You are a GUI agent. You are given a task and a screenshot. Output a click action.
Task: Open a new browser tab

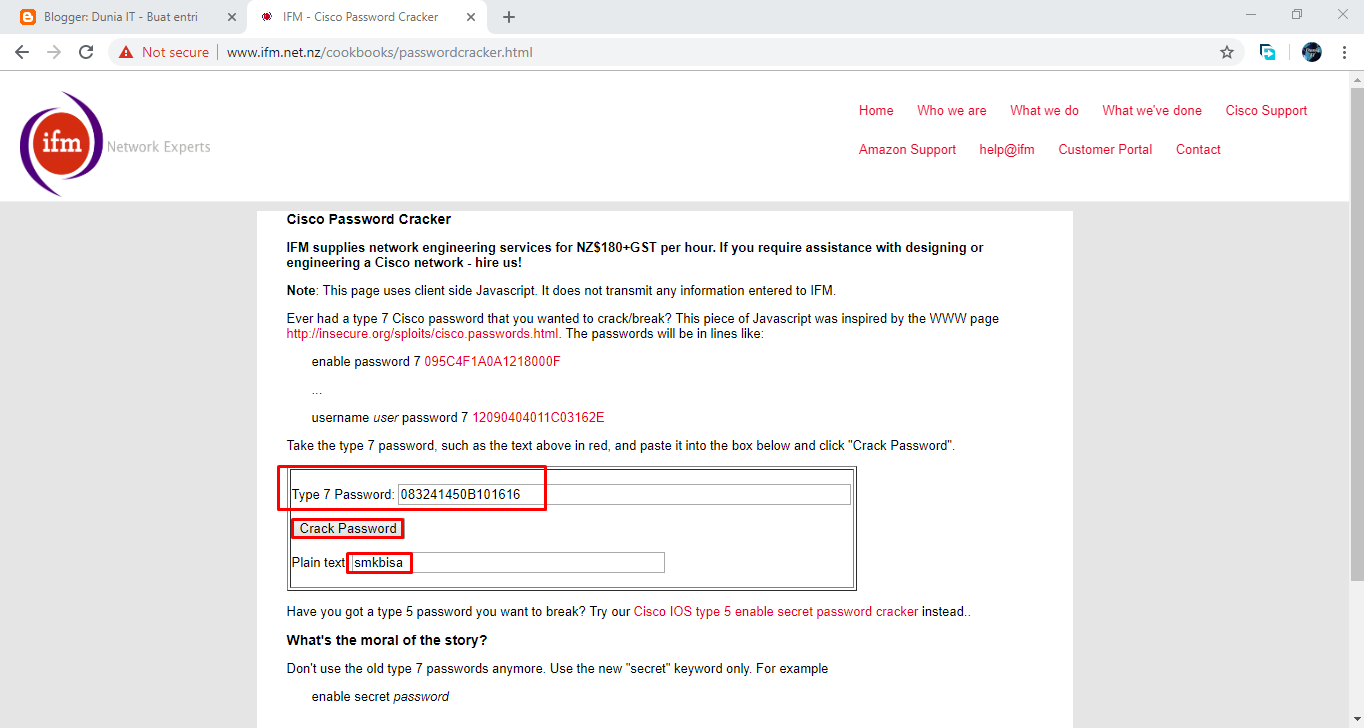509,16
